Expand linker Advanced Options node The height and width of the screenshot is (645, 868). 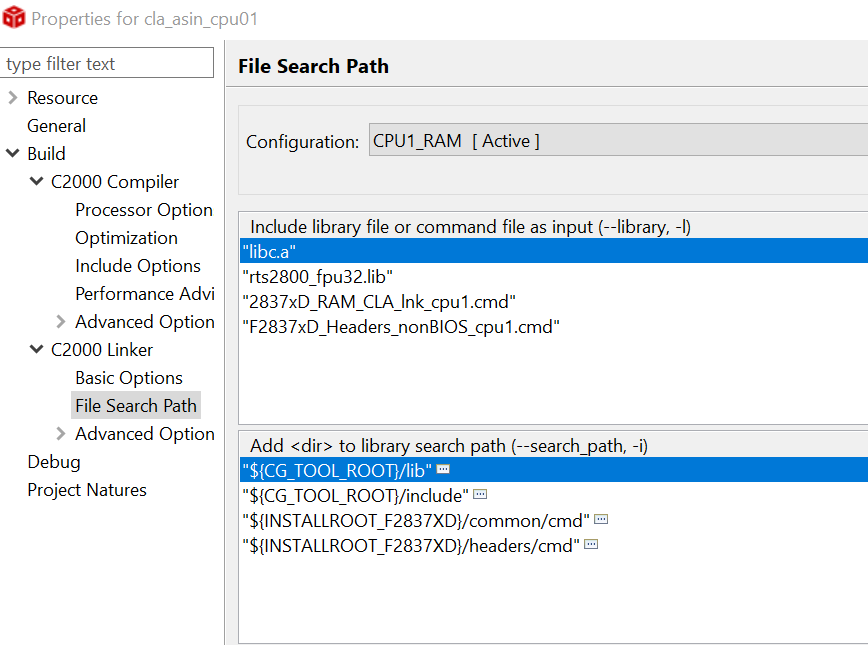coord(61,434)
